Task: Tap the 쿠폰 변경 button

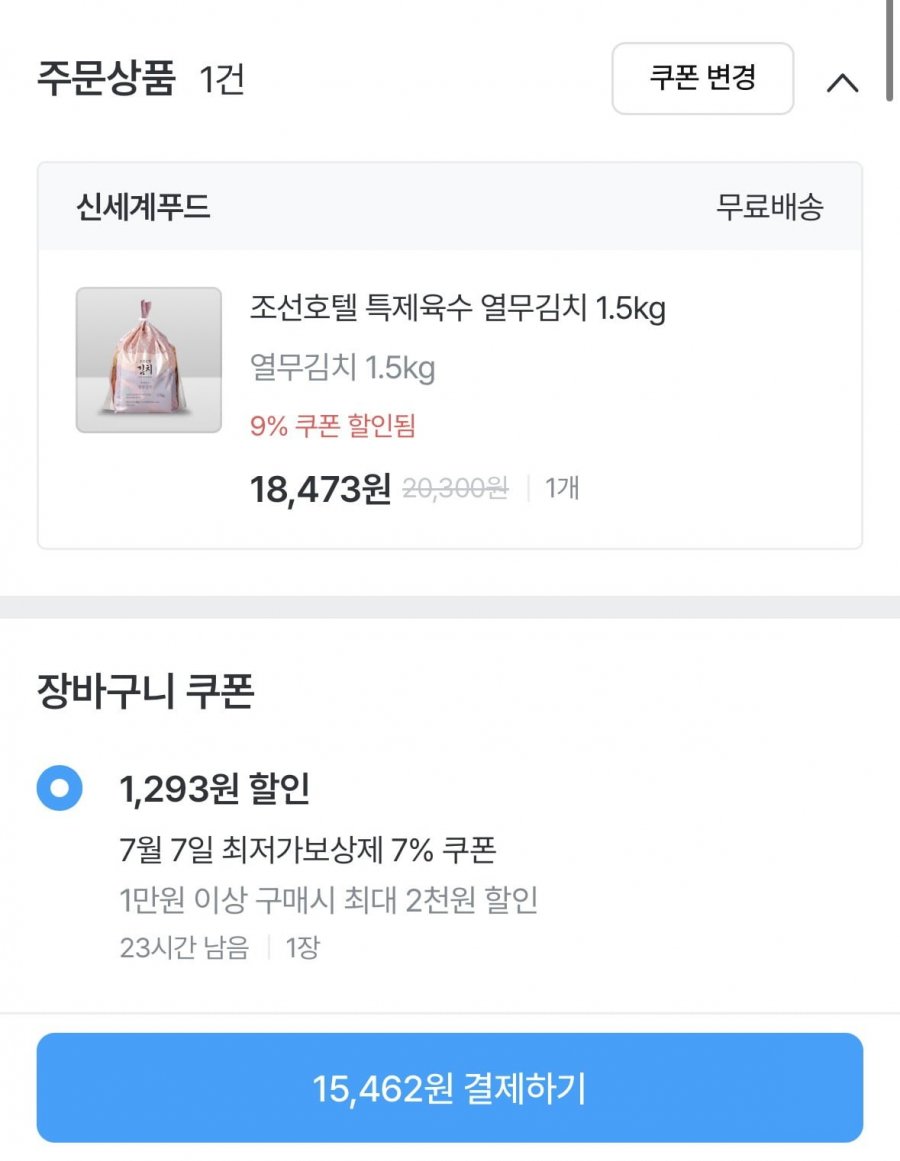Action: click(x=702, y=78)
